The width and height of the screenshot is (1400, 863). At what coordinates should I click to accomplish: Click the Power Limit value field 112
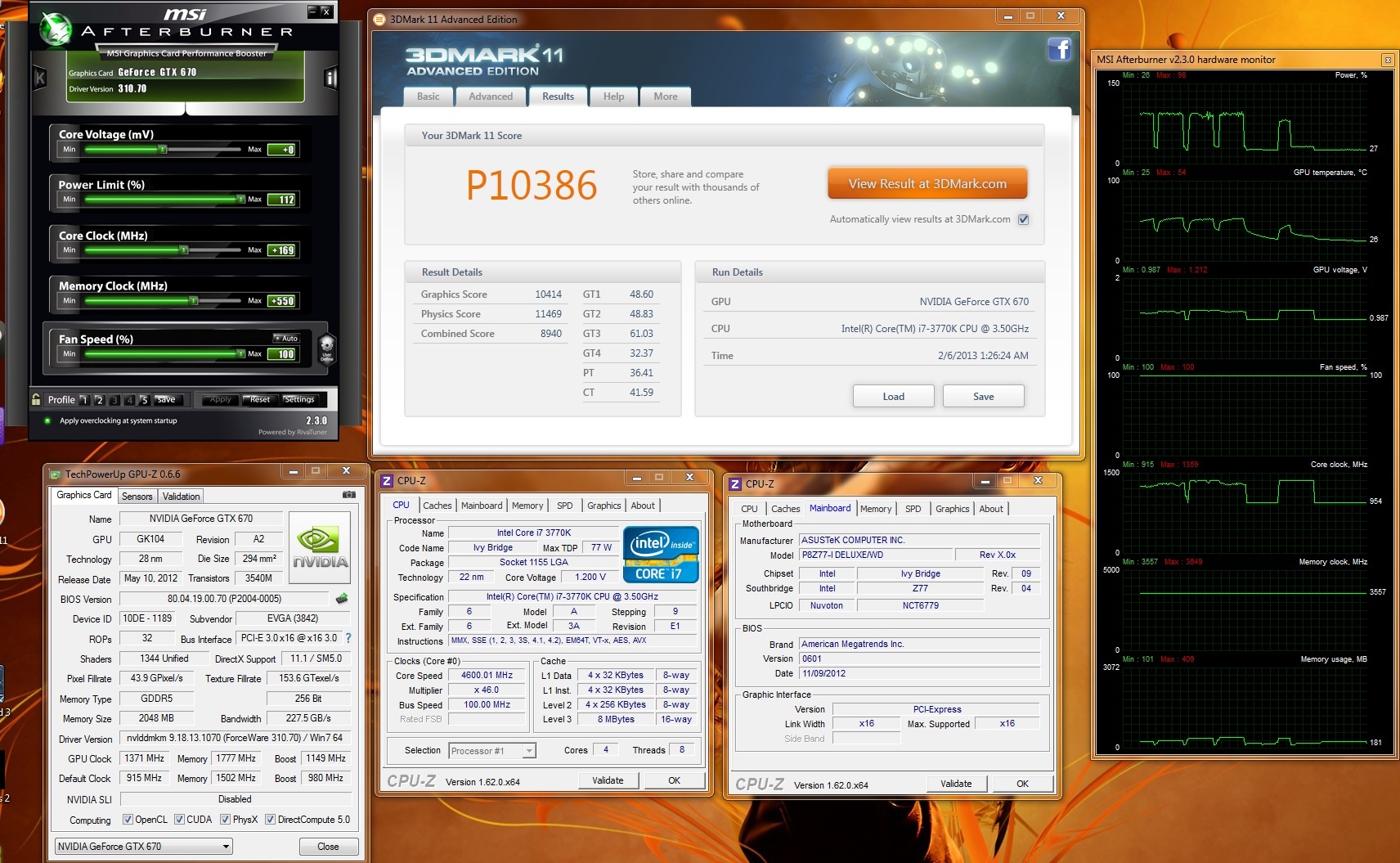pos(283,200)
